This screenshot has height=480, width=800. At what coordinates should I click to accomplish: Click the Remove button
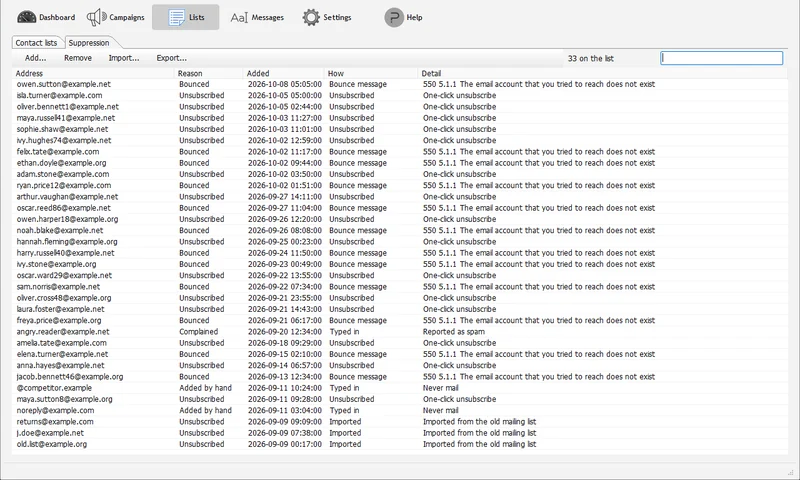78,58
